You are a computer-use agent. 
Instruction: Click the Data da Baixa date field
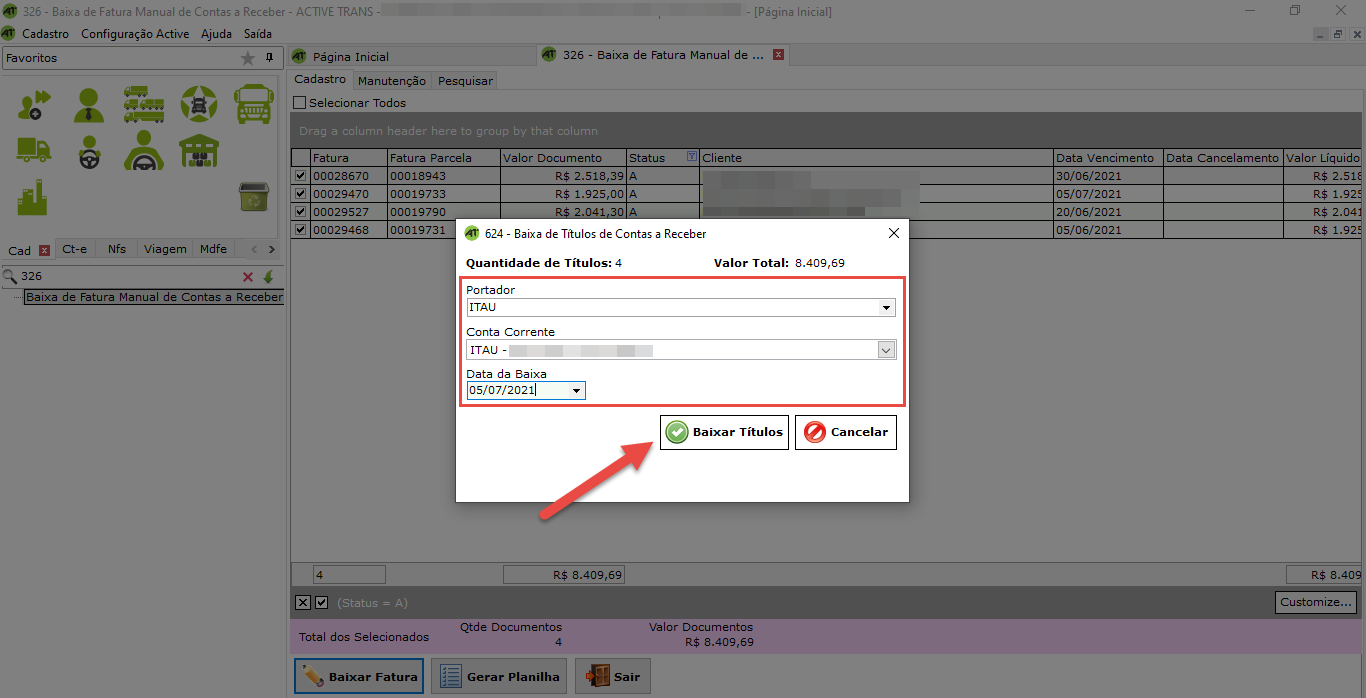tap(516, 391)
